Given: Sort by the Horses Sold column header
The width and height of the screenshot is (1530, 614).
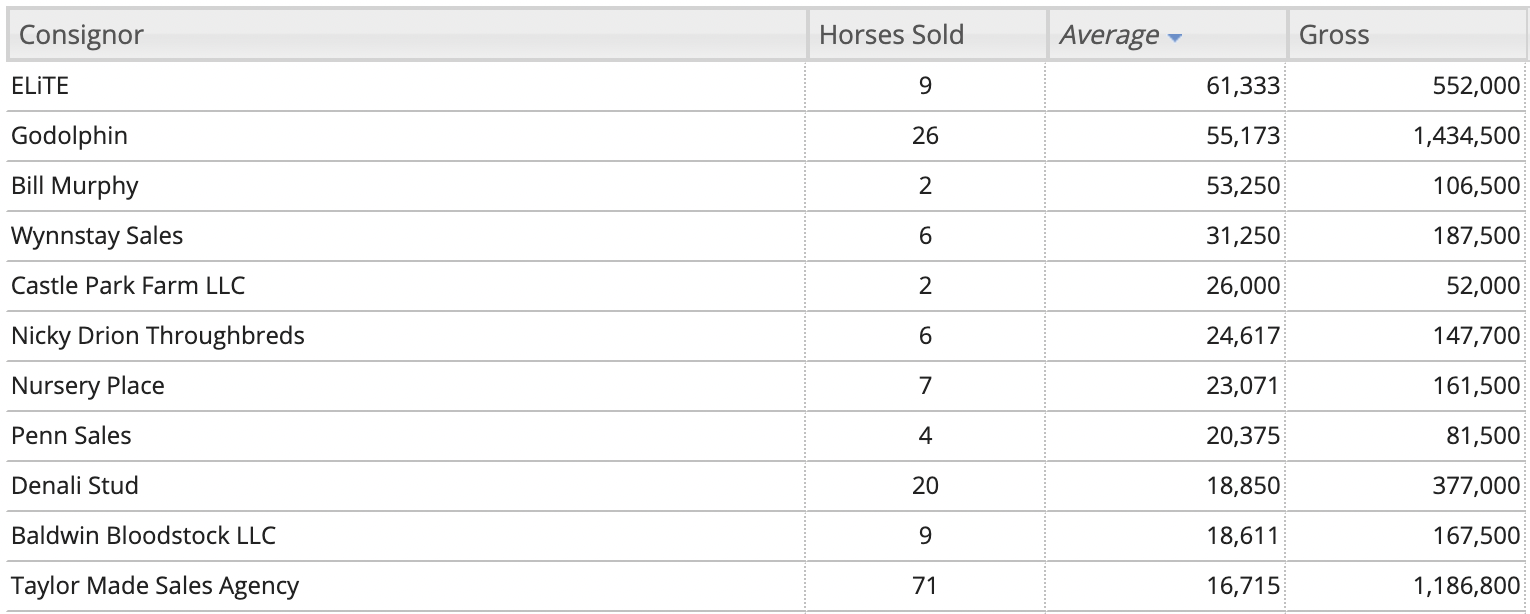Looking at the screenshot, I should tap(927, 35).
